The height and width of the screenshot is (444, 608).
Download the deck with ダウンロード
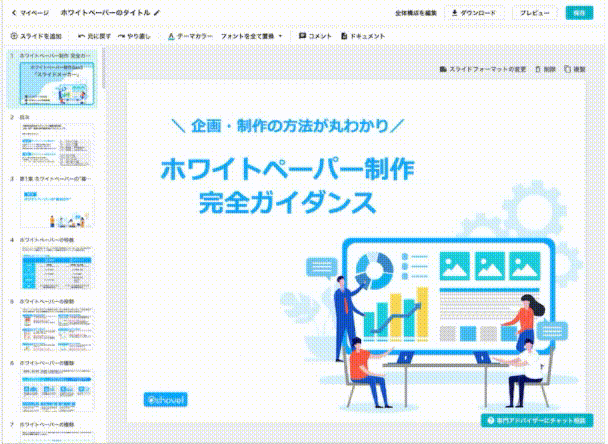tap(475, 13)
